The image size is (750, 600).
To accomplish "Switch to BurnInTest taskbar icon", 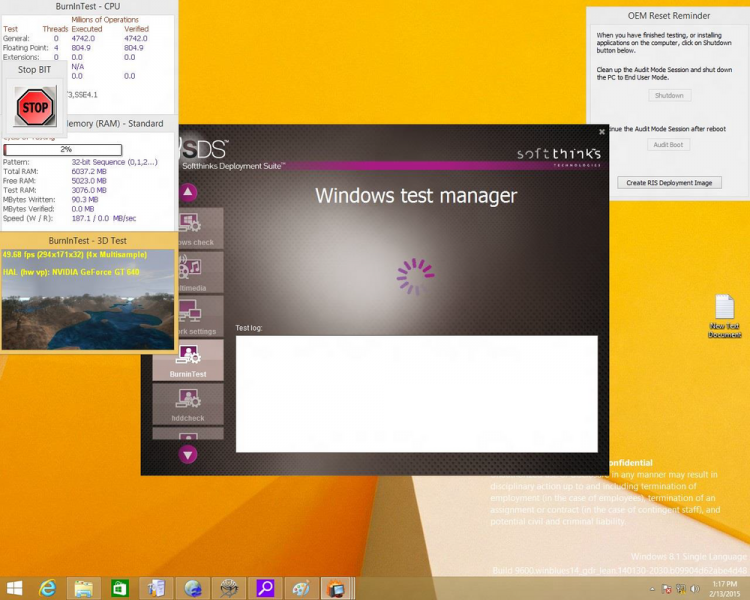I will pos(337,588).
